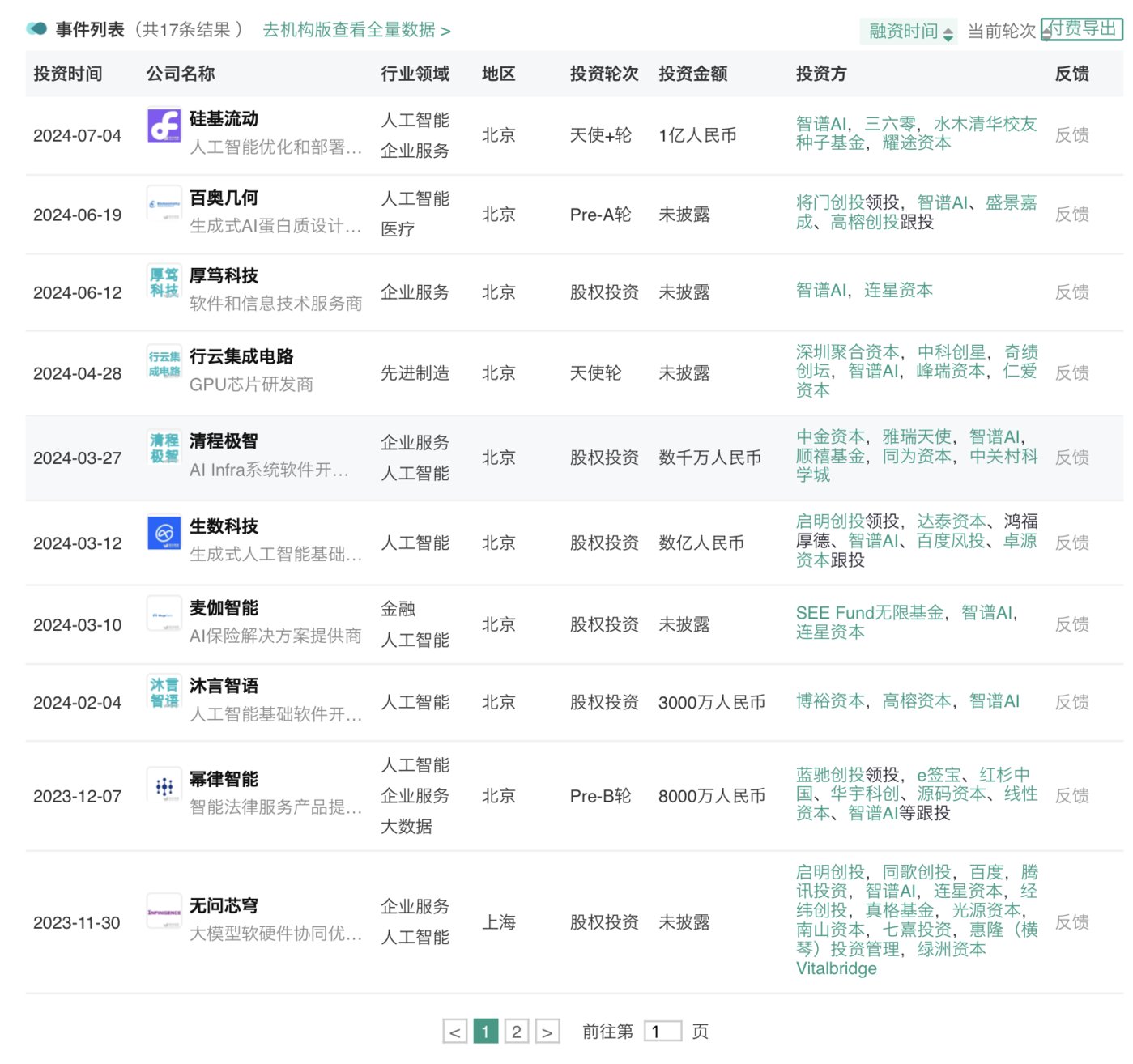Click 反馈 for 百奥几何 row

[1071, 215]
